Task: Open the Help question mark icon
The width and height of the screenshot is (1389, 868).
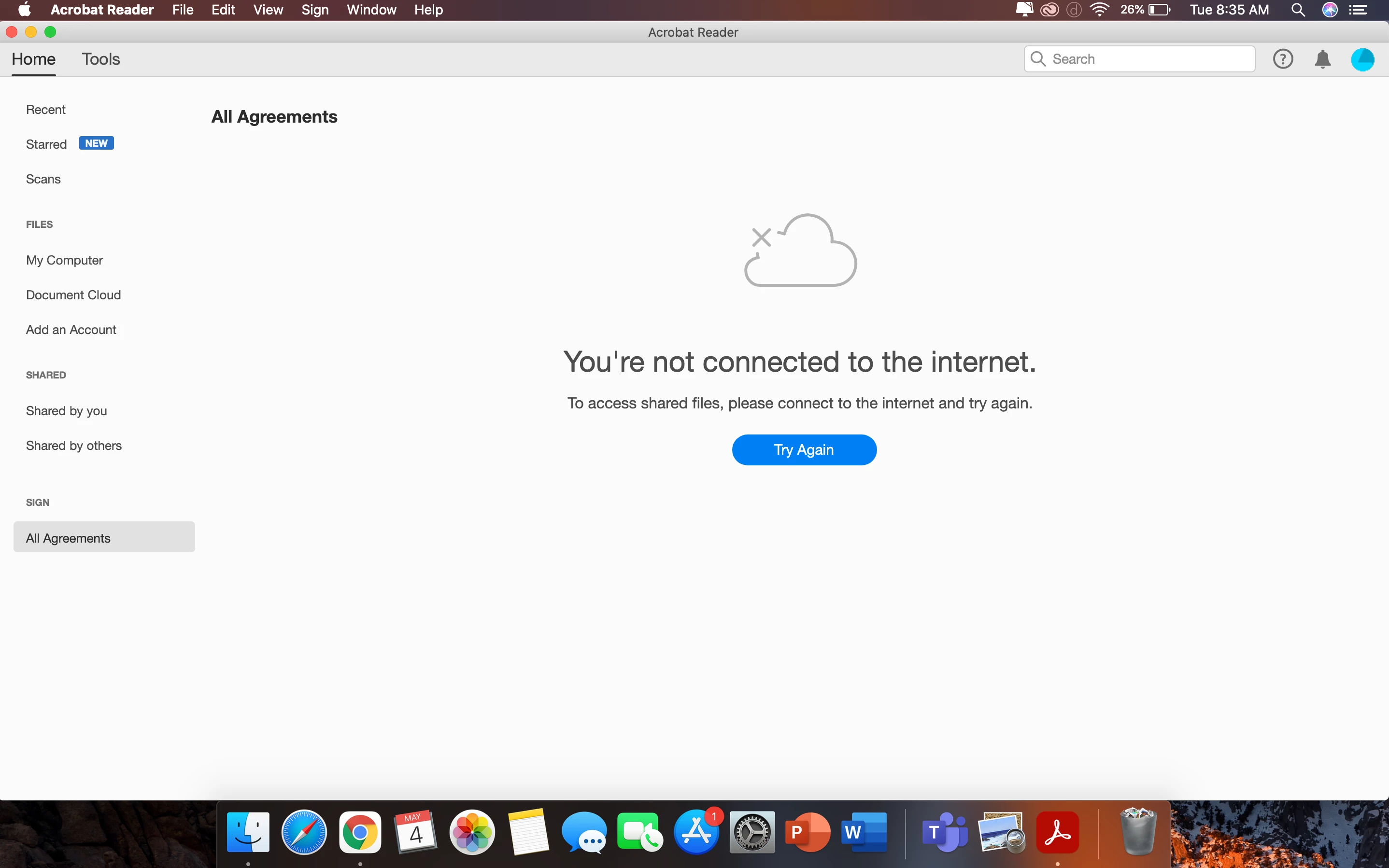Action: (1282, 59)
